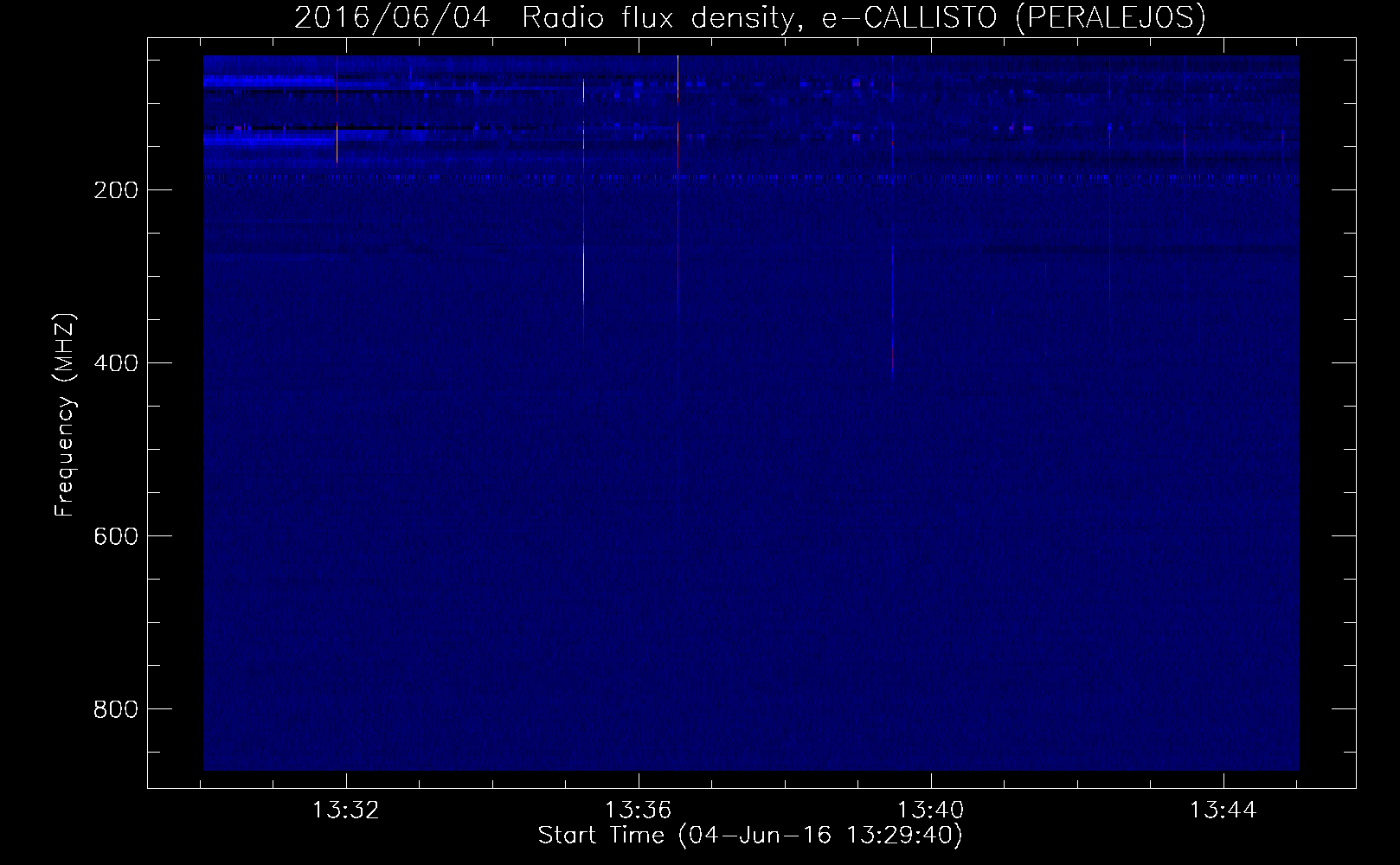This screenshot has width=1400, height=865.
Task: Click the 200 frequency tick label
Action: pyautogui.click(x=114, y=189)
